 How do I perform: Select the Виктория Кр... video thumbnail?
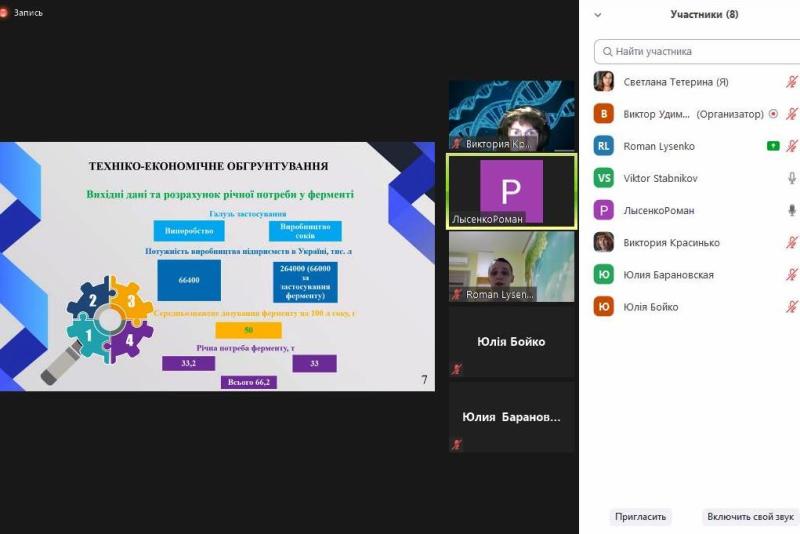click(x=512, y=116)
